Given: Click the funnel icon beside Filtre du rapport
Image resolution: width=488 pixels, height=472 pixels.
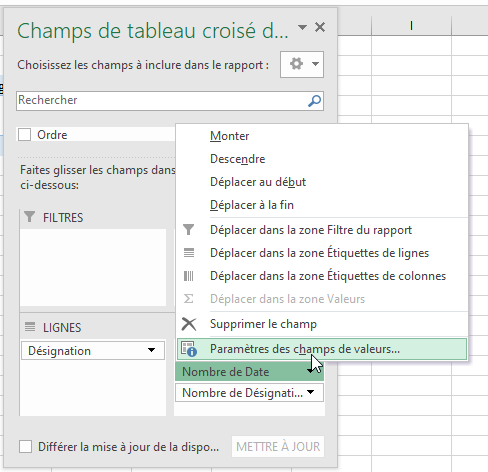Looking at the screenshot, I should (188, 230).
